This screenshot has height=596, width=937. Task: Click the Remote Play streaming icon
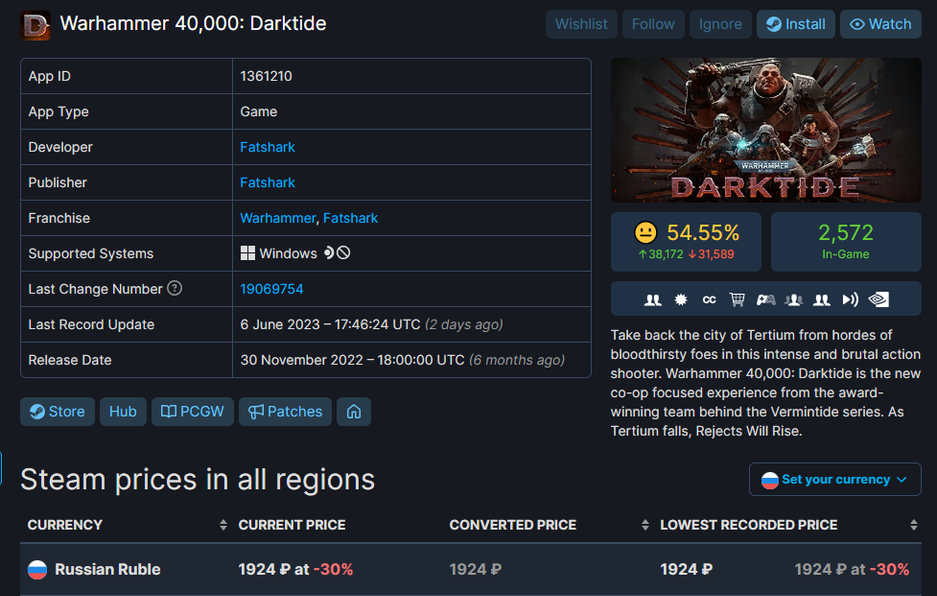point(850,299)
